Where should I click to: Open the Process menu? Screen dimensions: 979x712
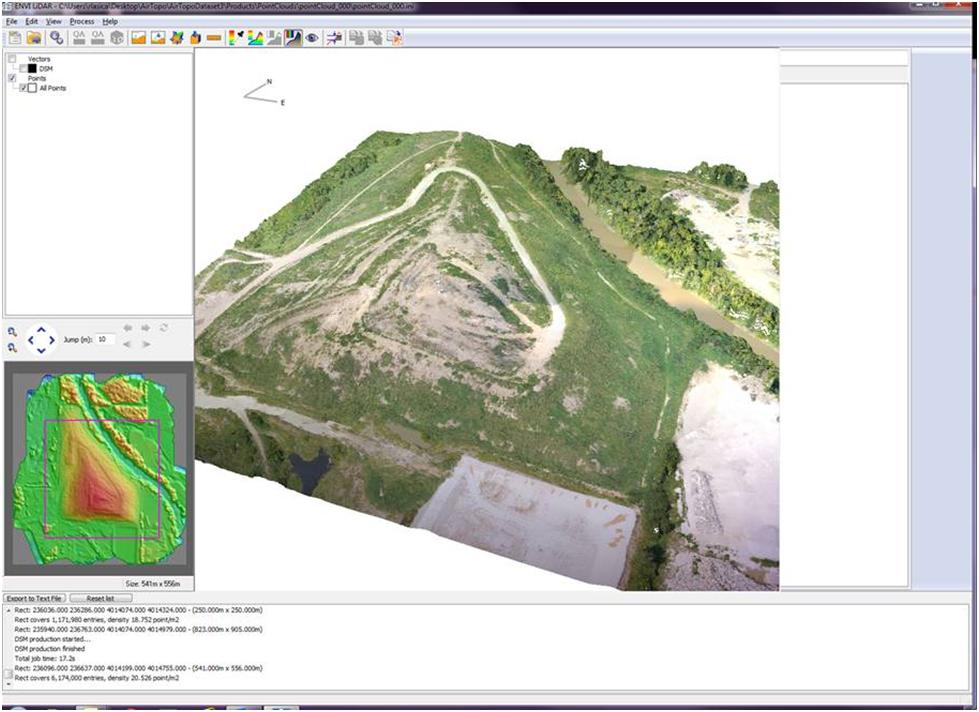[x=81, y=21]
